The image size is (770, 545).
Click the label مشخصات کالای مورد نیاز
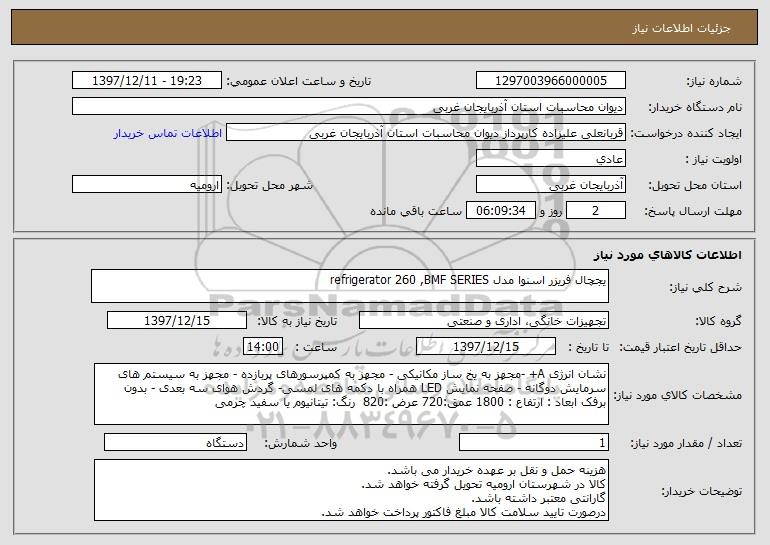click(678, 395)
